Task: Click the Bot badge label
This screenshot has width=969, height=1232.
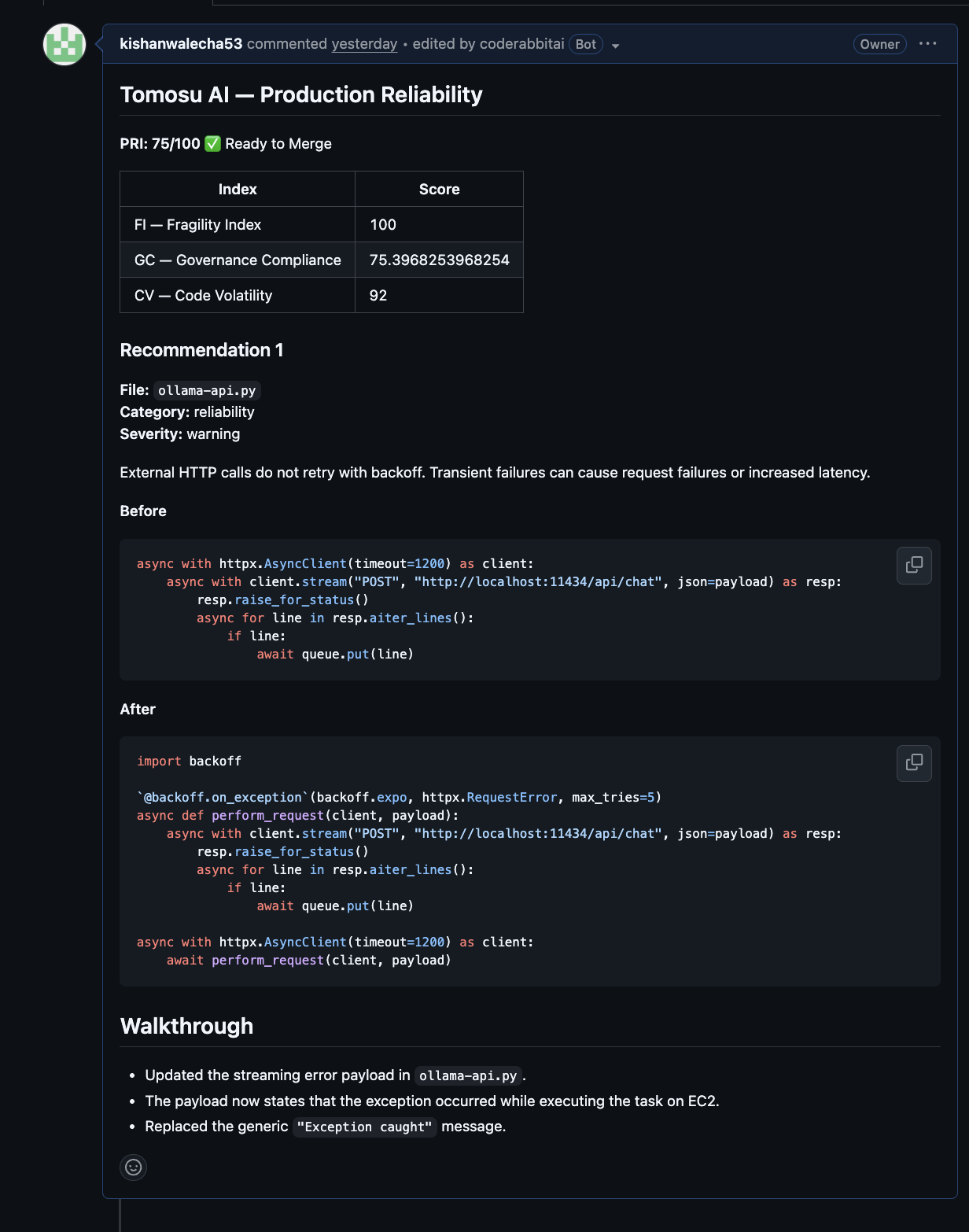Action: click(586, 44)
